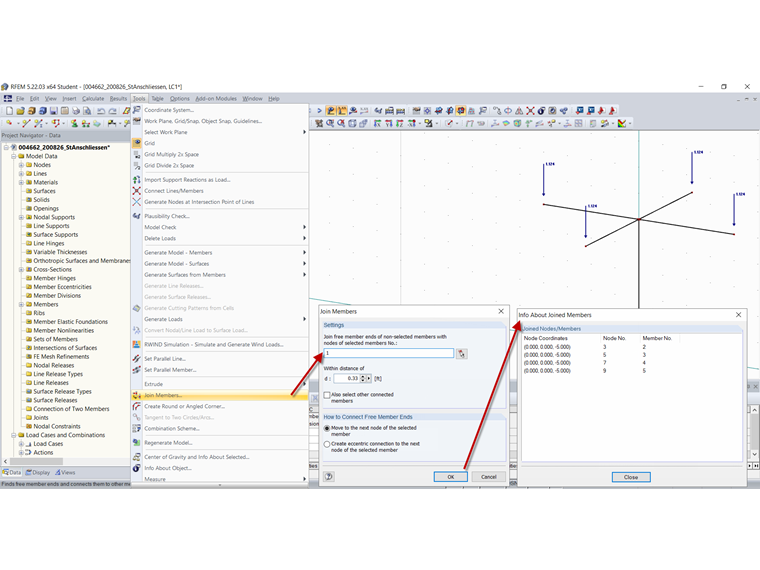Screen dimensions: 760x570
Task: Toggle the first highlighted show-loads toolbar button
Action: (x=331, y=111)
